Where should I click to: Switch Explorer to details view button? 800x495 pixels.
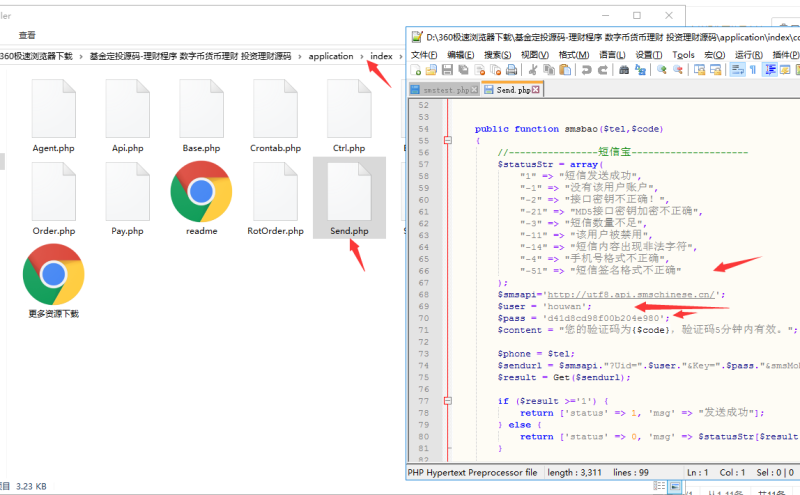tap(660, 486)
